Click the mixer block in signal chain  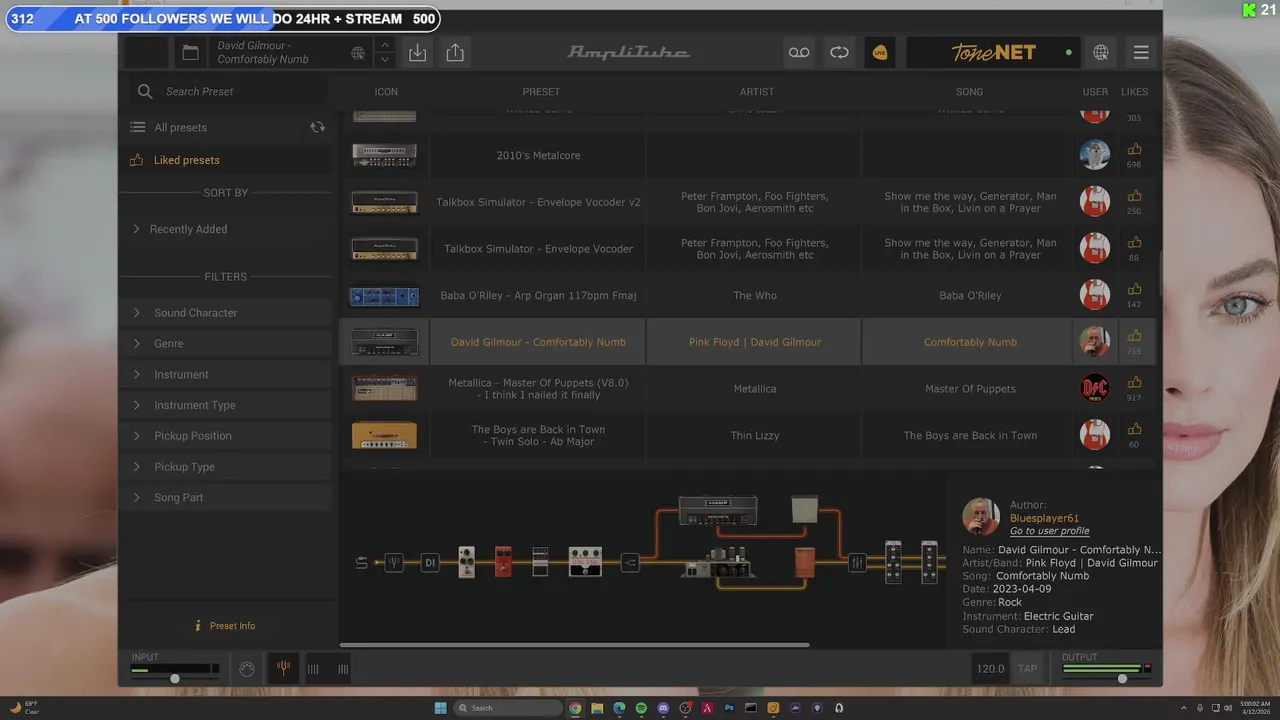[857, 563]
